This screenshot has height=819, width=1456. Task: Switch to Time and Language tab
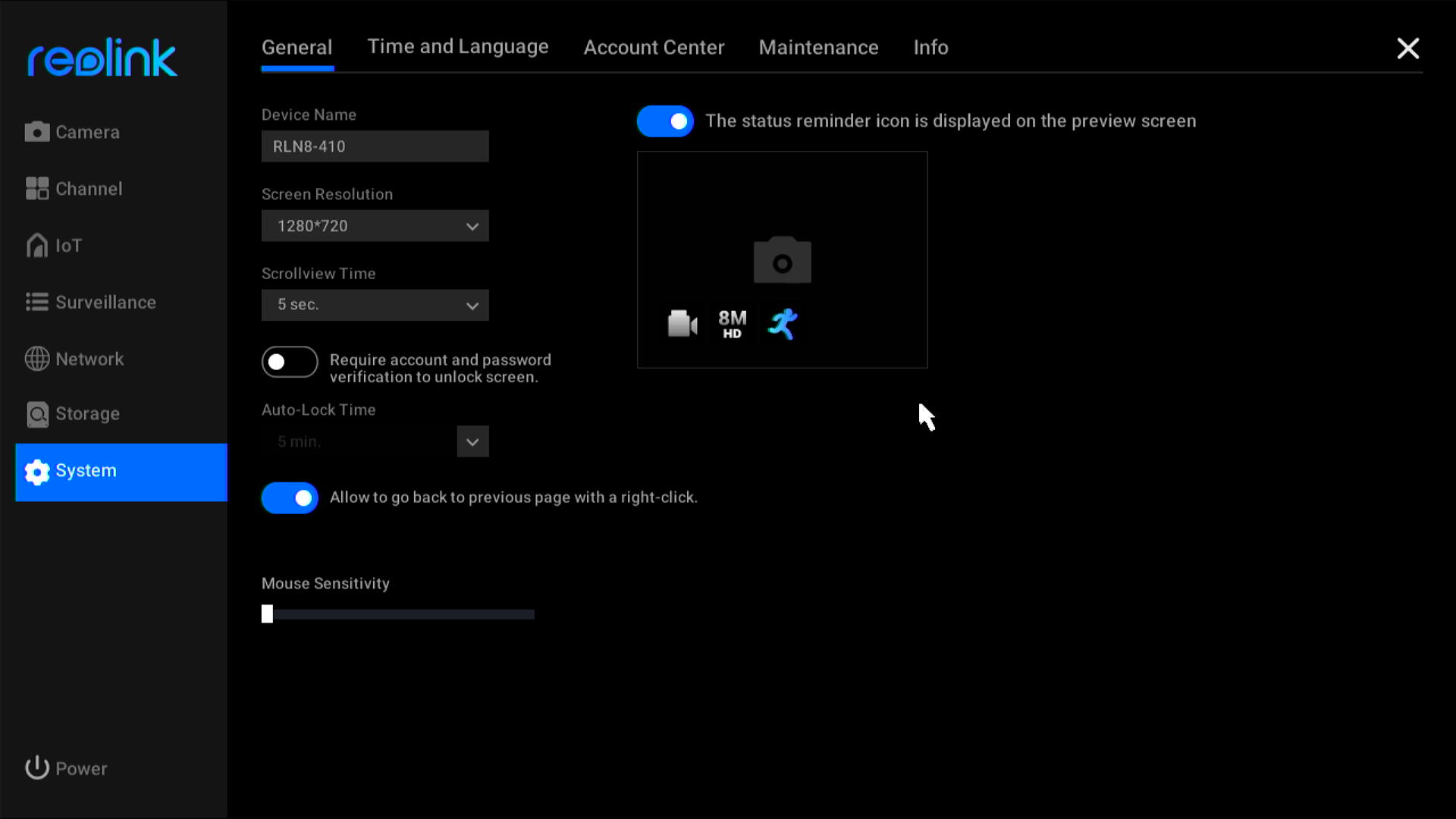[458, 47]
